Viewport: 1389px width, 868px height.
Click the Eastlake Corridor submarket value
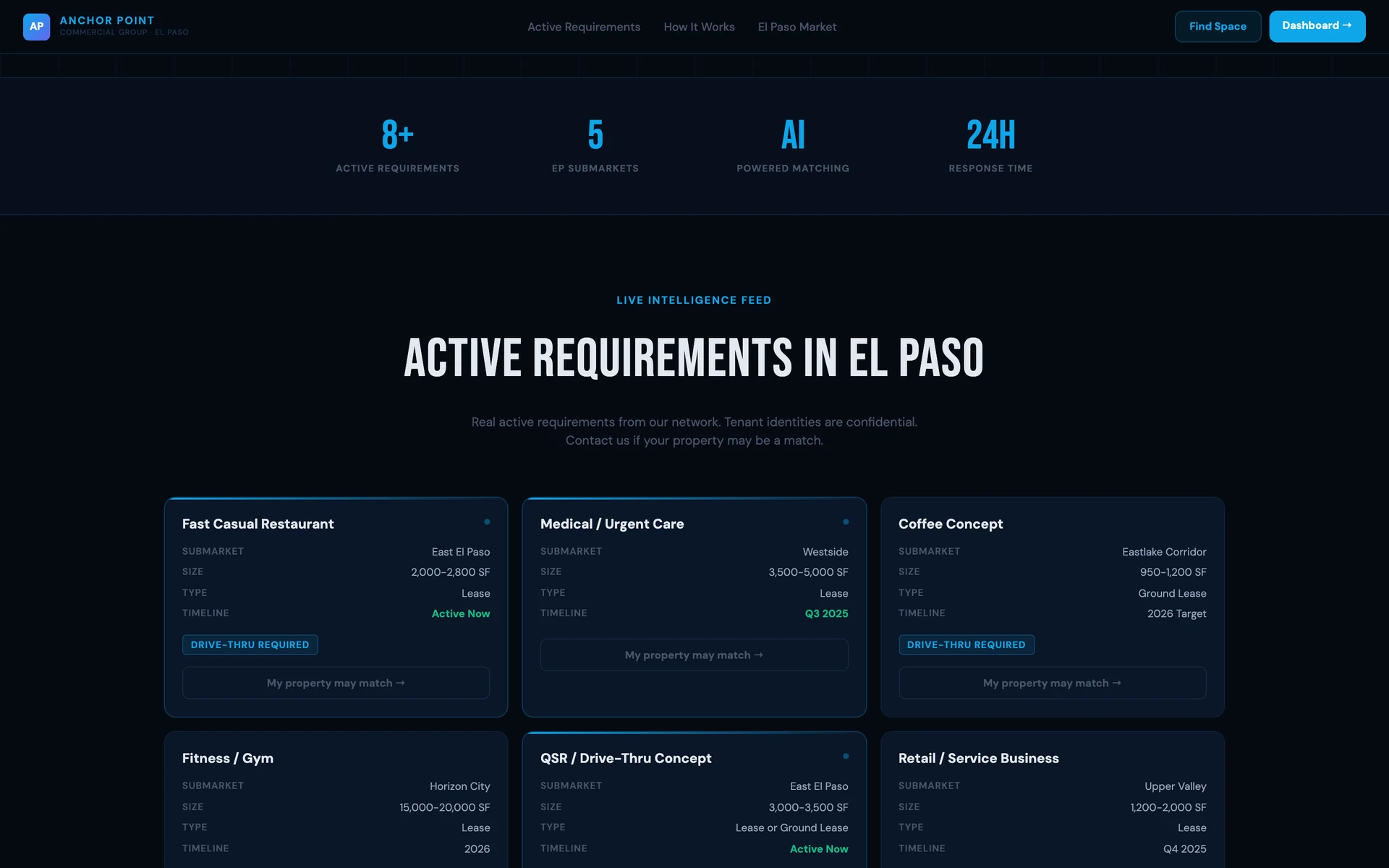click(x=1164, y=552)
